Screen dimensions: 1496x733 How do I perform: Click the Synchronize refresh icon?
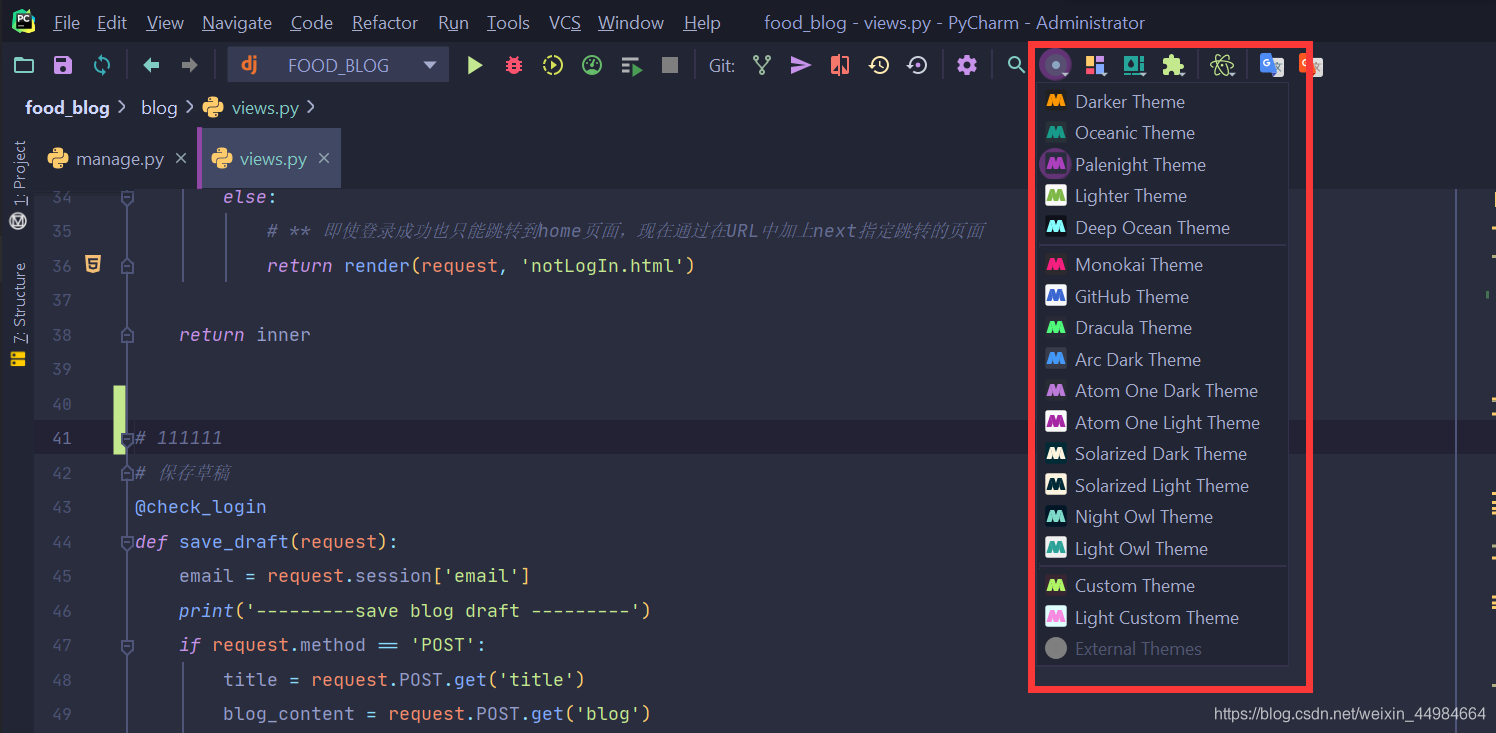(102, 66)
